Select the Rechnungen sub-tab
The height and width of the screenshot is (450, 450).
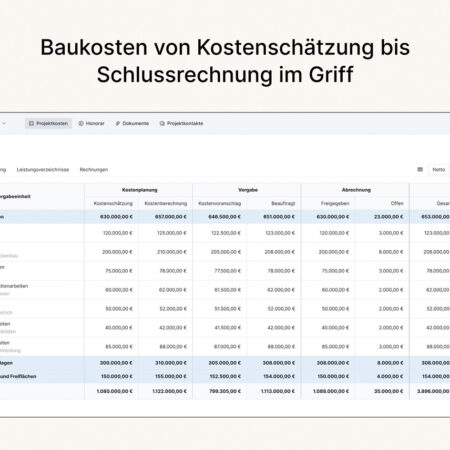click(x=94, y=170)
